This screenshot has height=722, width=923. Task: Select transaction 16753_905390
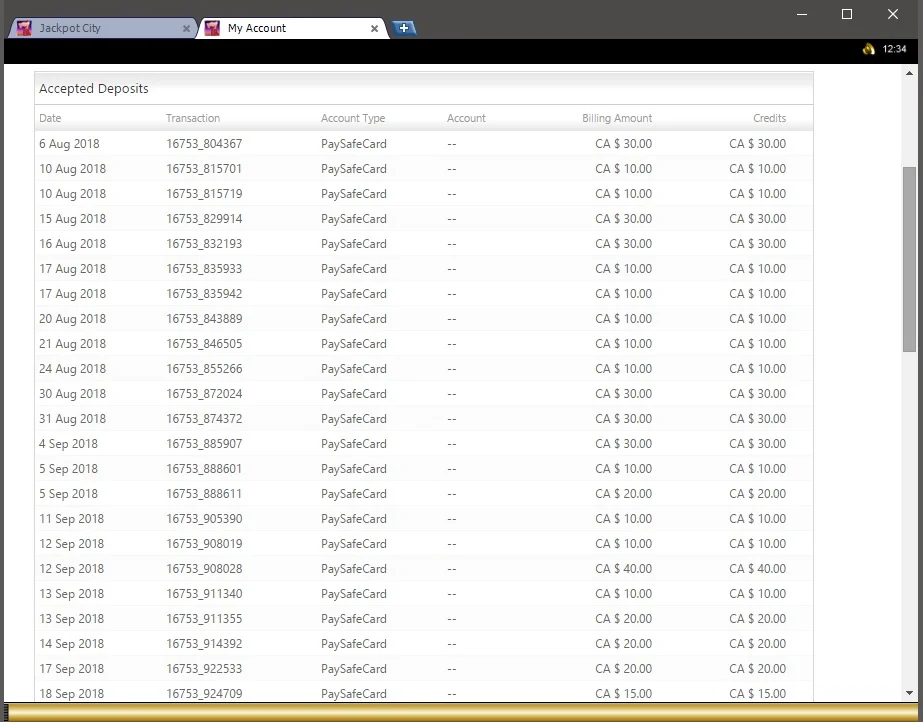click(x=204, y=519)
